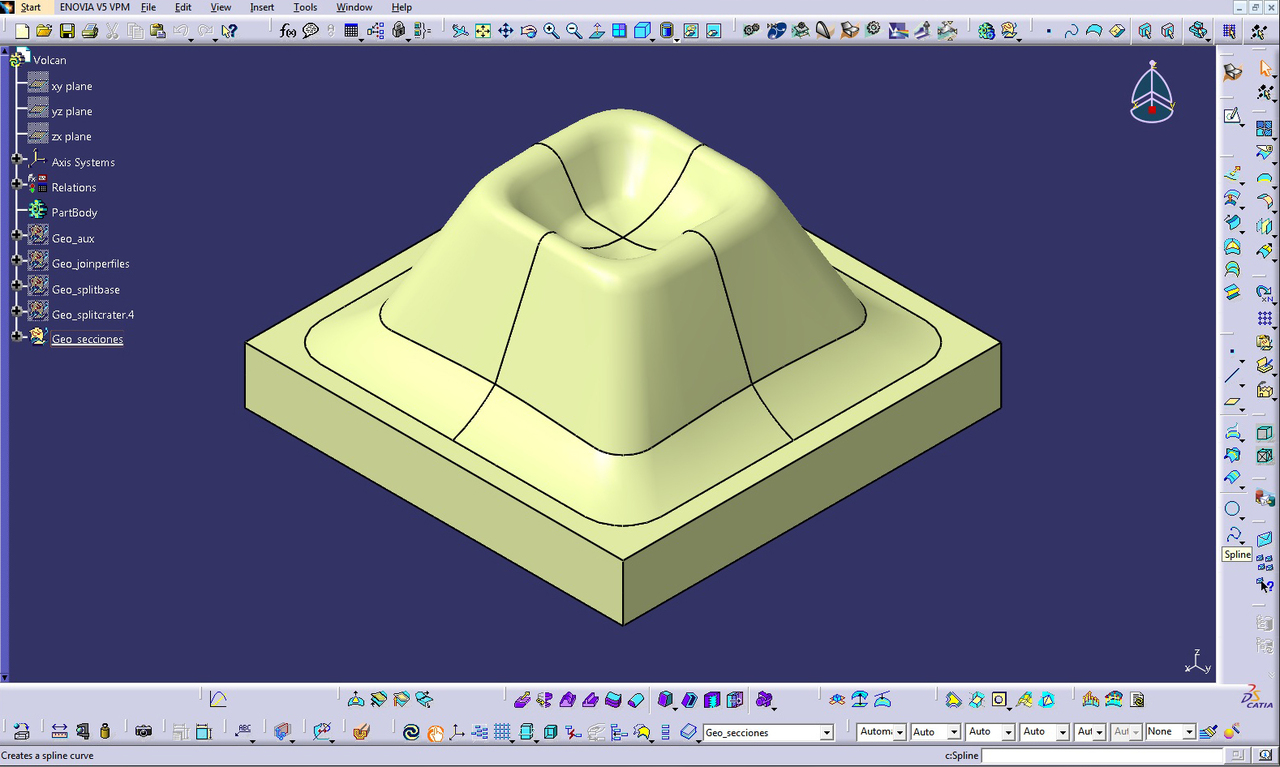Open the ENOVIA V5 VPM menu
The image size is (1280, 767).
[94, 7]
